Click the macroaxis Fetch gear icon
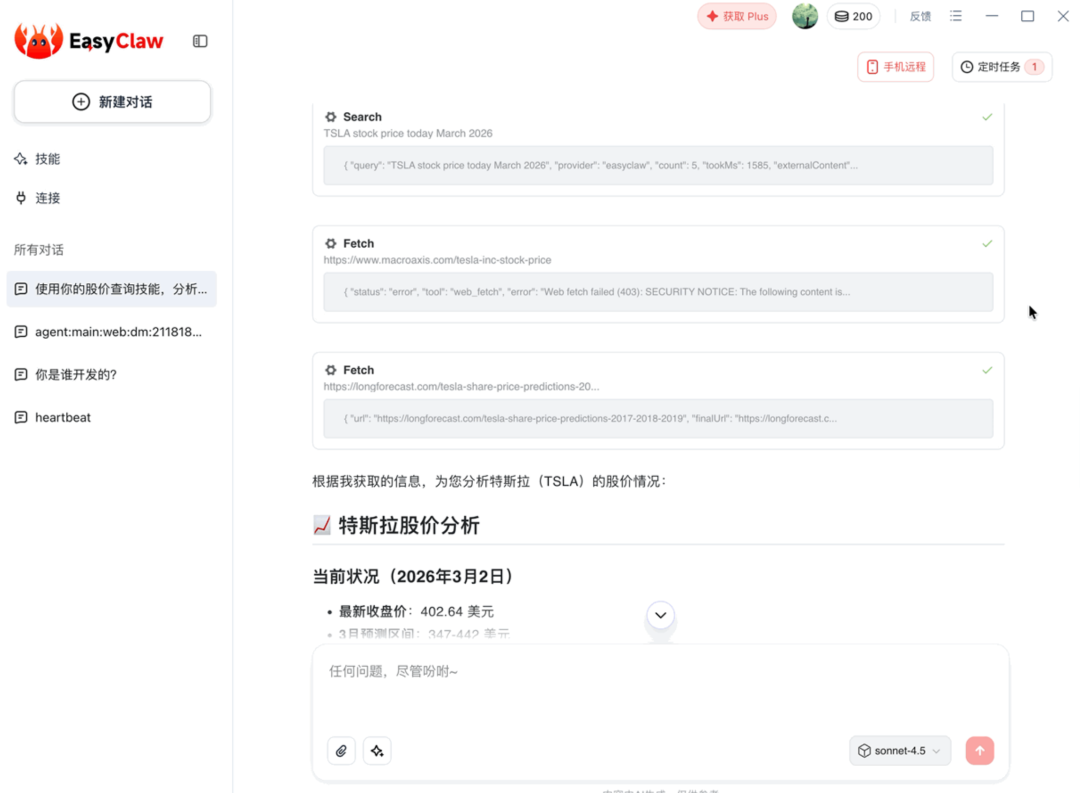Image resolution: width=1080 pixels, height=793 pixels. 331,244
